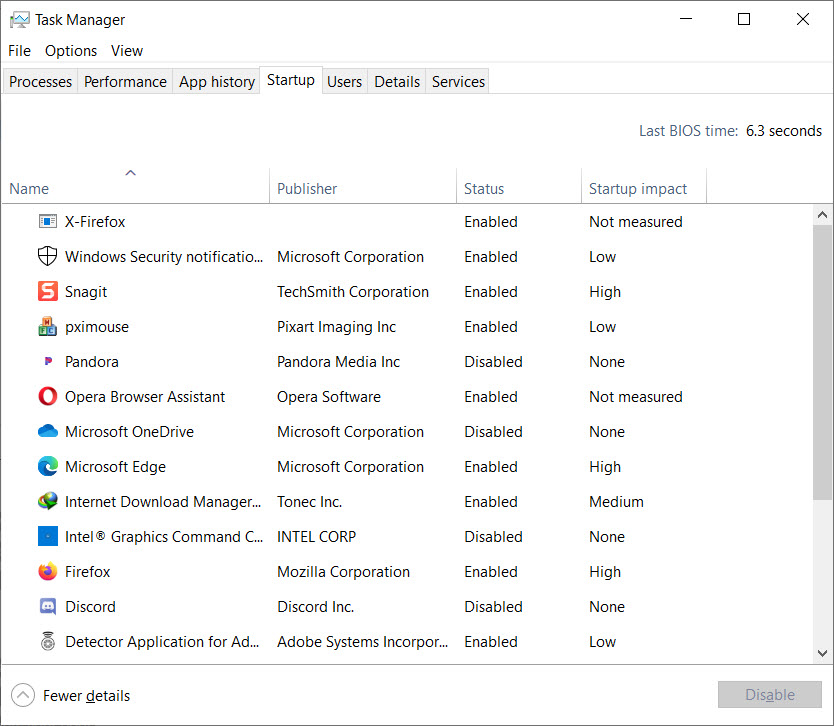
Task: Click the scrollbar up arrow
Action: tap(822, 215)
